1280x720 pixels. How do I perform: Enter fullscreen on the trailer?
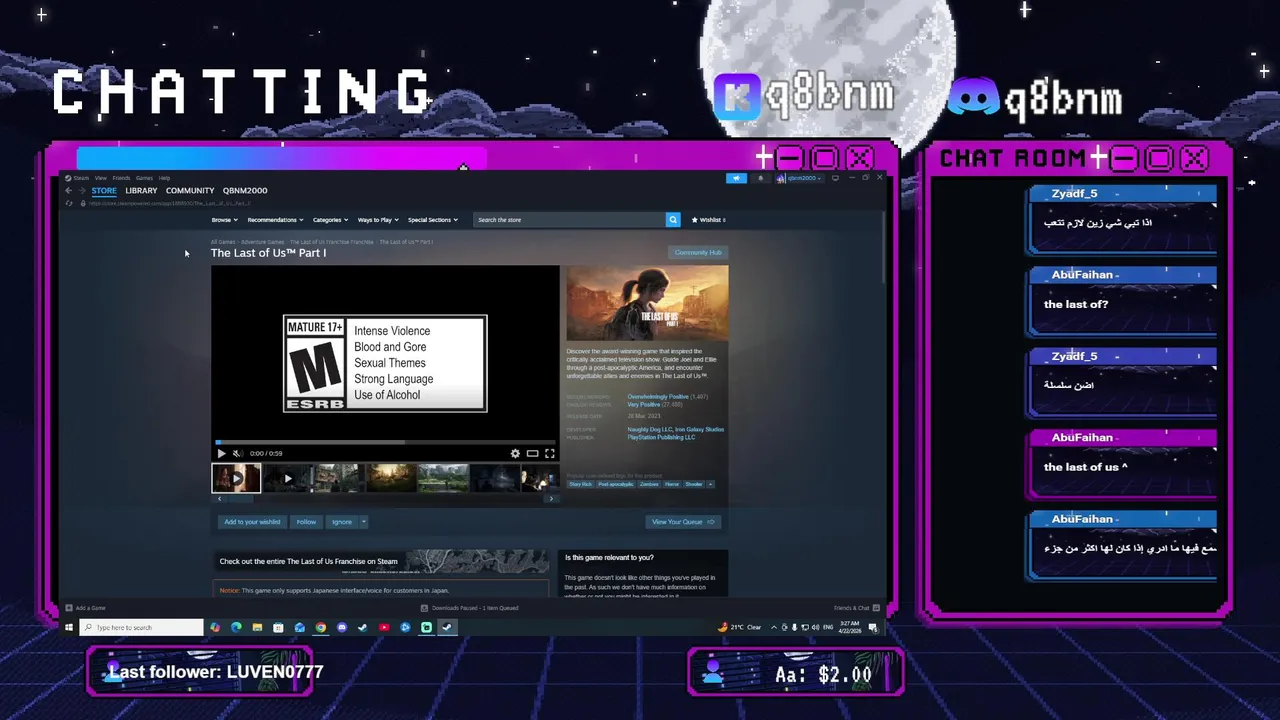pos(549,453)
